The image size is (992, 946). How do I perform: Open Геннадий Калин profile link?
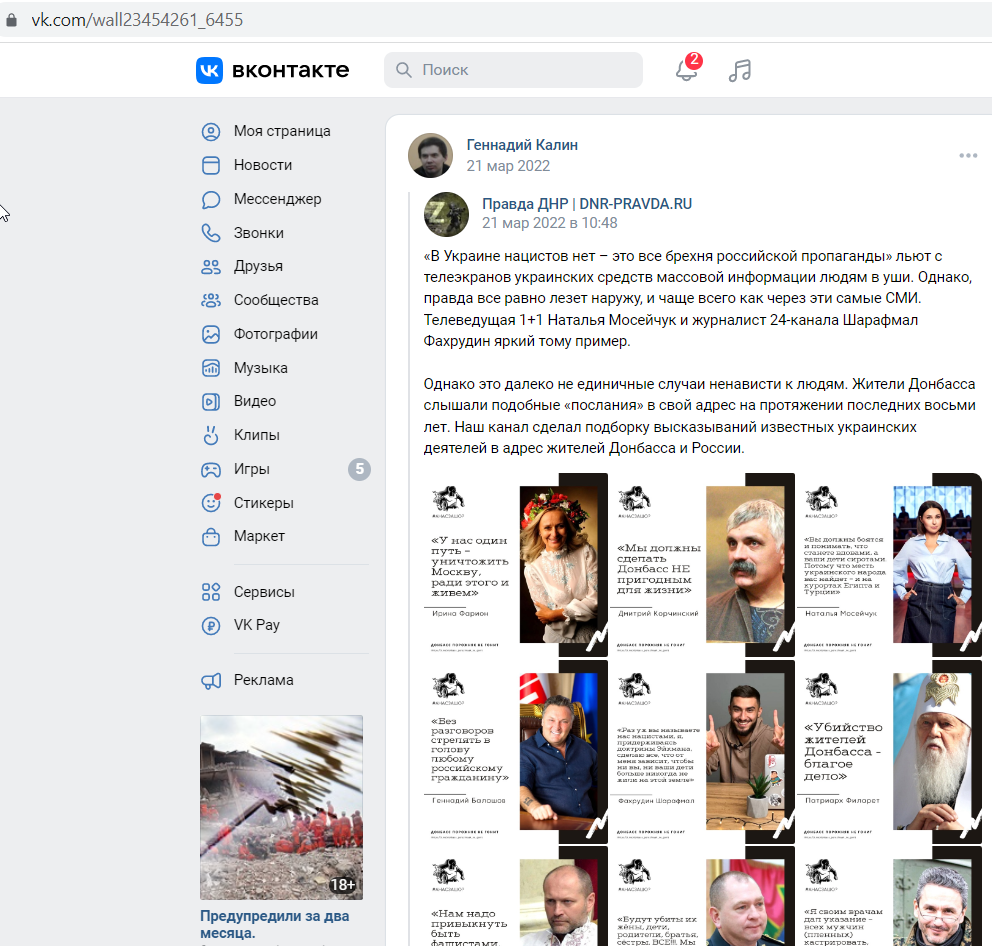coord(522,145)
